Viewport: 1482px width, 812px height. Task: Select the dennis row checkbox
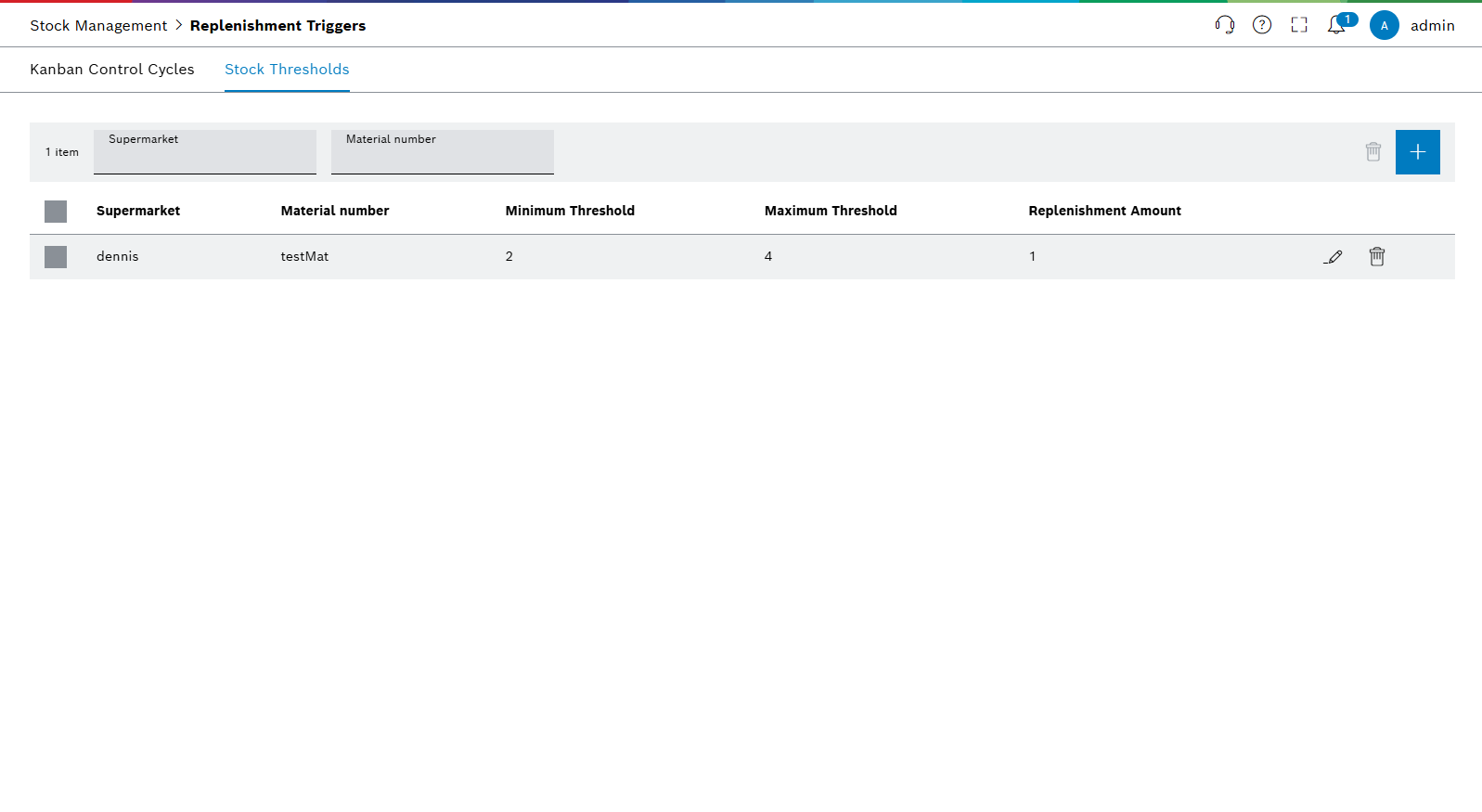pyautogui.click(x=56, y=257)
